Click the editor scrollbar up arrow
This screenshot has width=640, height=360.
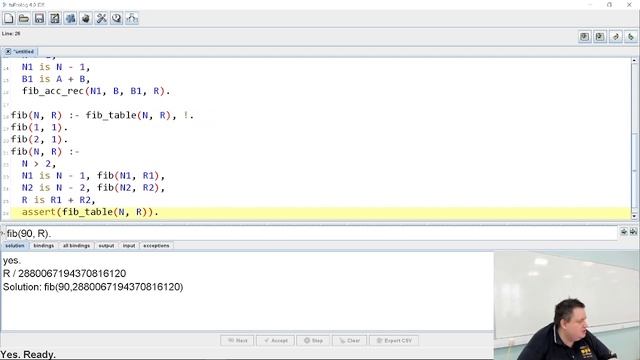point(634,60)
